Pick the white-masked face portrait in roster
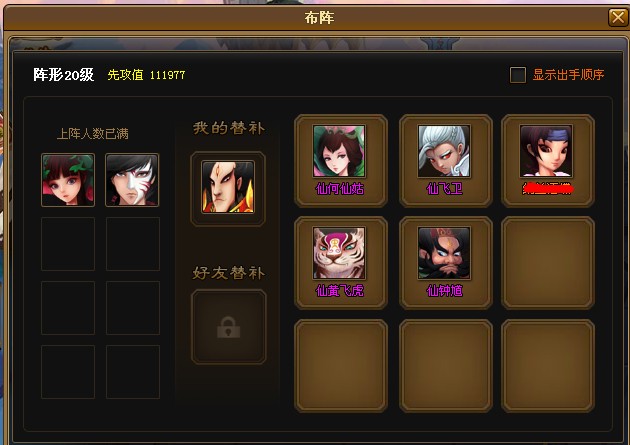 [x=132, y=180]
